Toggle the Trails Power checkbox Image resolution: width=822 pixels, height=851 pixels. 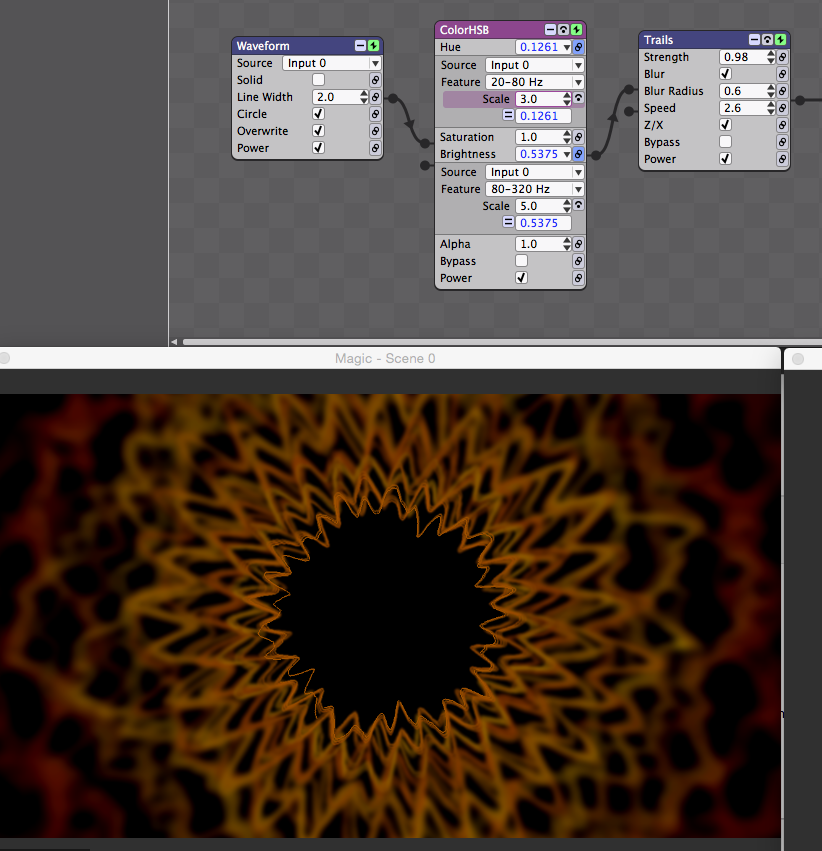point(725,159)
